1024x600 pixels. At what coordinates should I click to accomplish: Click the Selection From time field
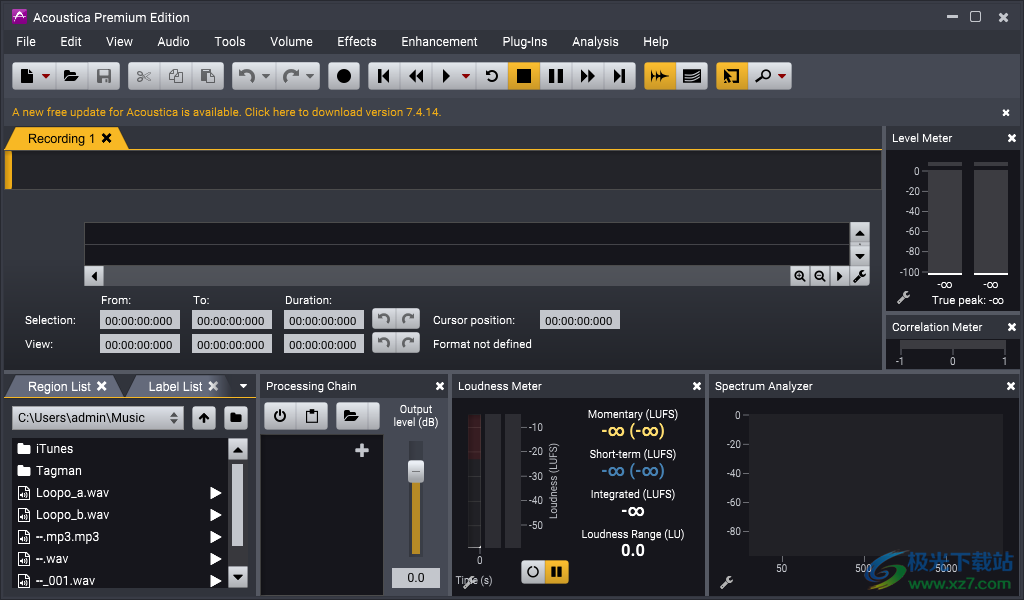click(140, 321)
